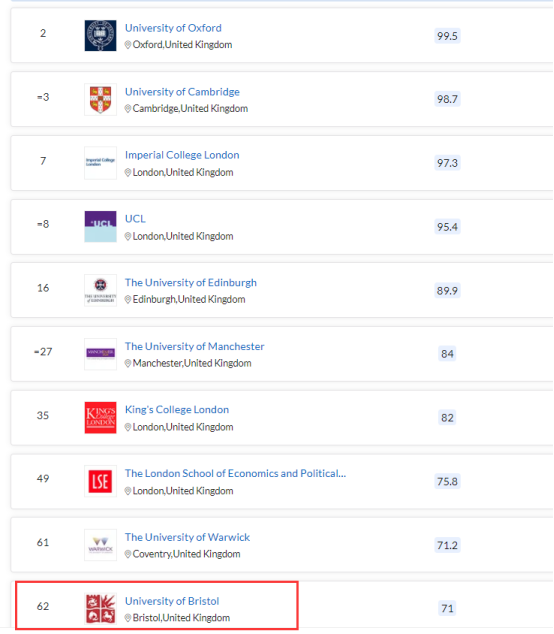The image size is (554, 634).
Task: Click rank =27 for Manchester
Action: (43, 352)
